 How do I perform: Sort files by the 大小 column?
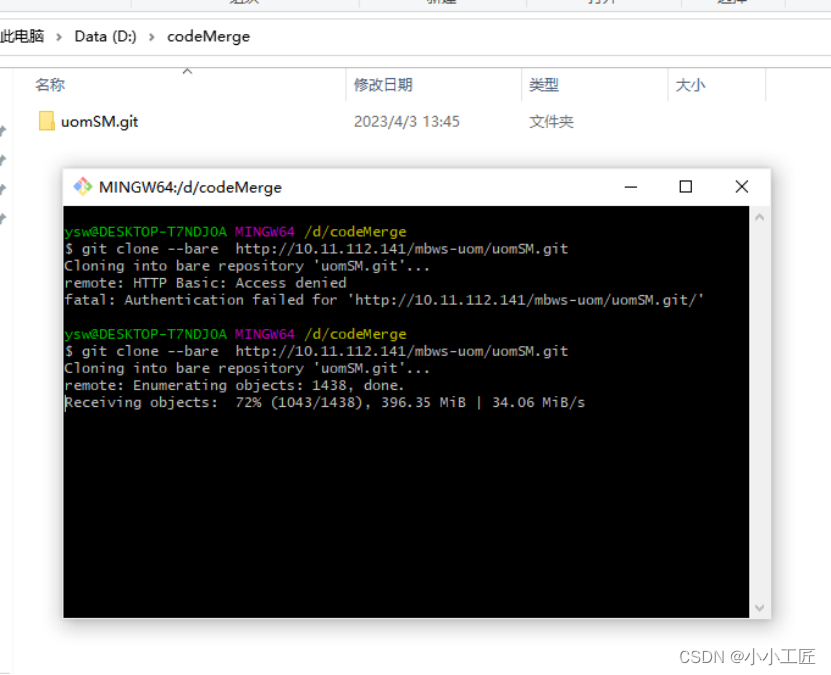pos(690,85)
